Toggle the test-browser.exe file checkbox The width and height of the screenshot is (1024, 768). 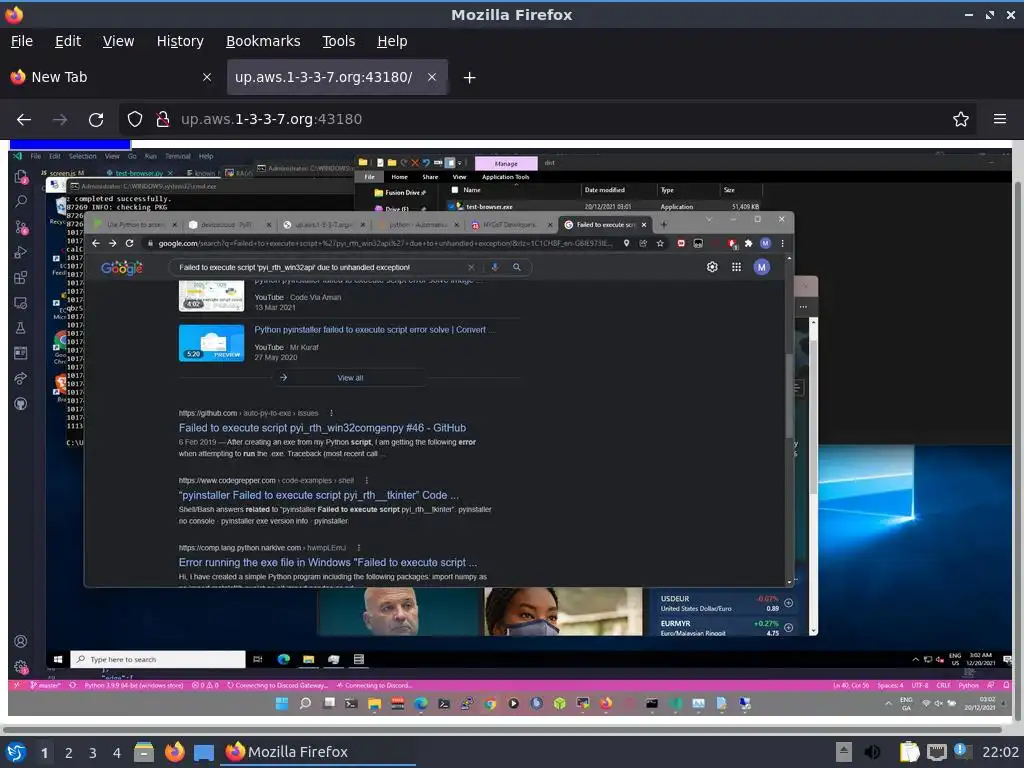(x=451, y=206)
